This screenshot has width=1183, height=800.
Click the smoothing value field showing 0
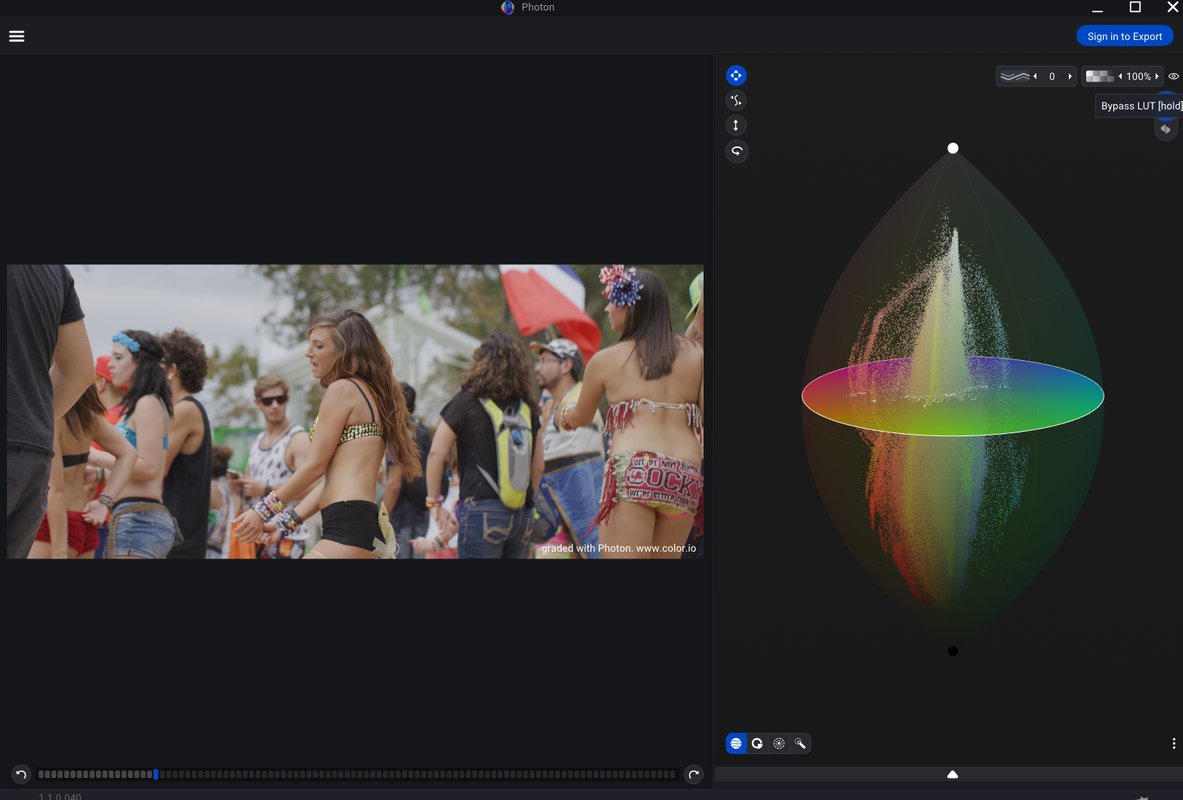(x=1052, y=76)
